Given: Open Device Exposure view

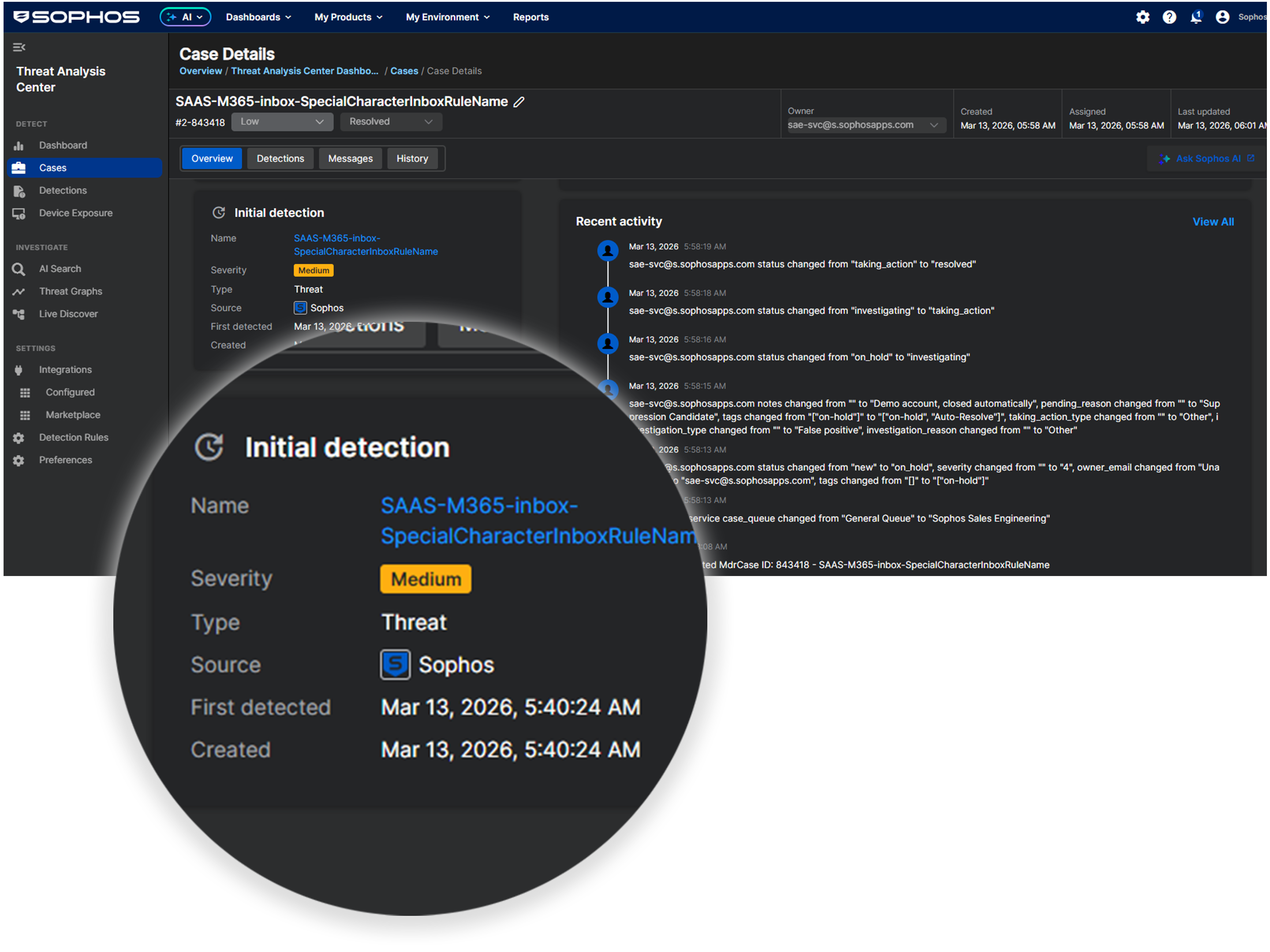Looking at the screenshot, I should click(75, 212).
